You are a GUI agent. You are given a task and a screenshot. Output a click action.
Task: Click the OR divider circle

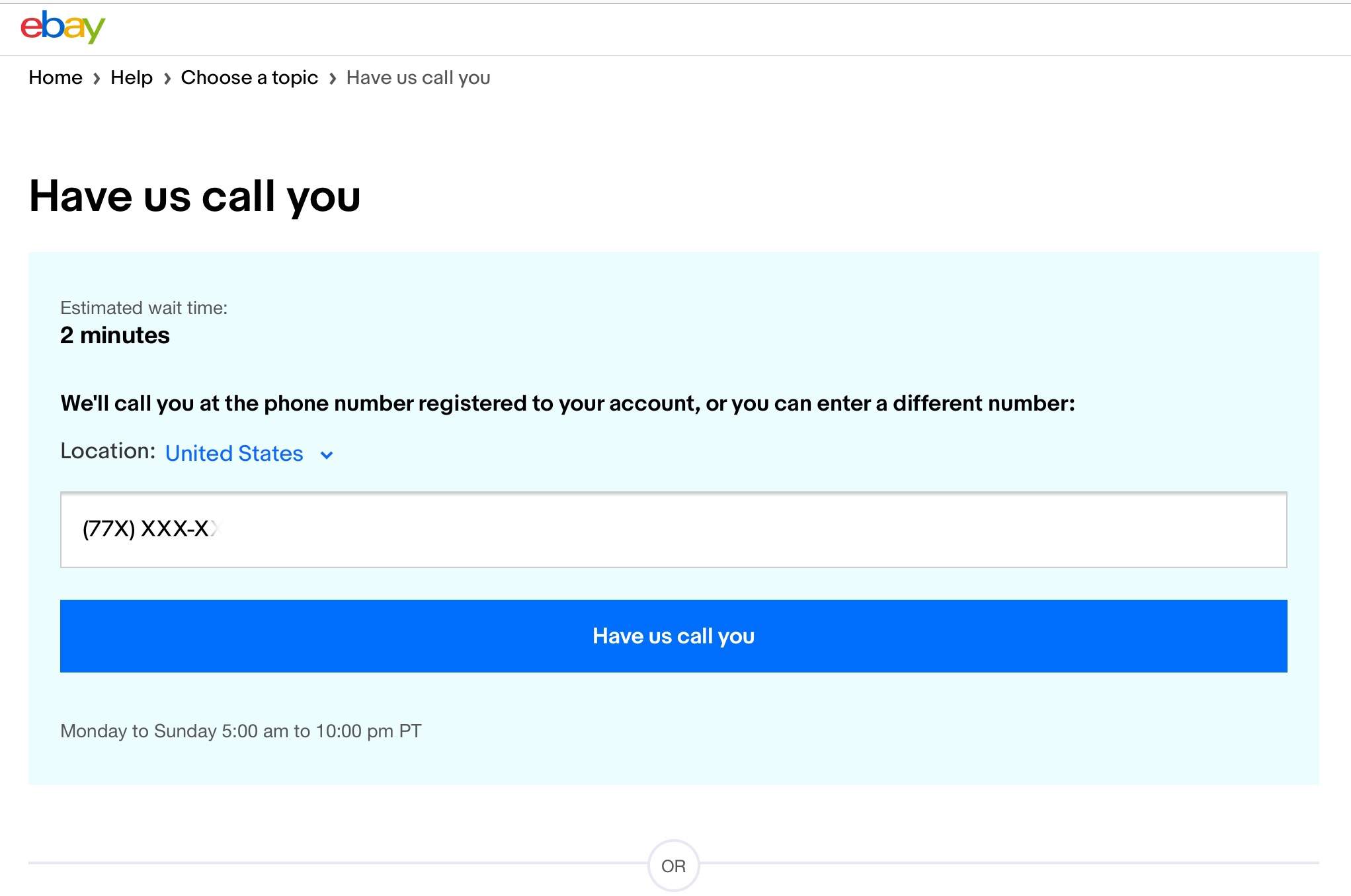[x=673, y=866]
